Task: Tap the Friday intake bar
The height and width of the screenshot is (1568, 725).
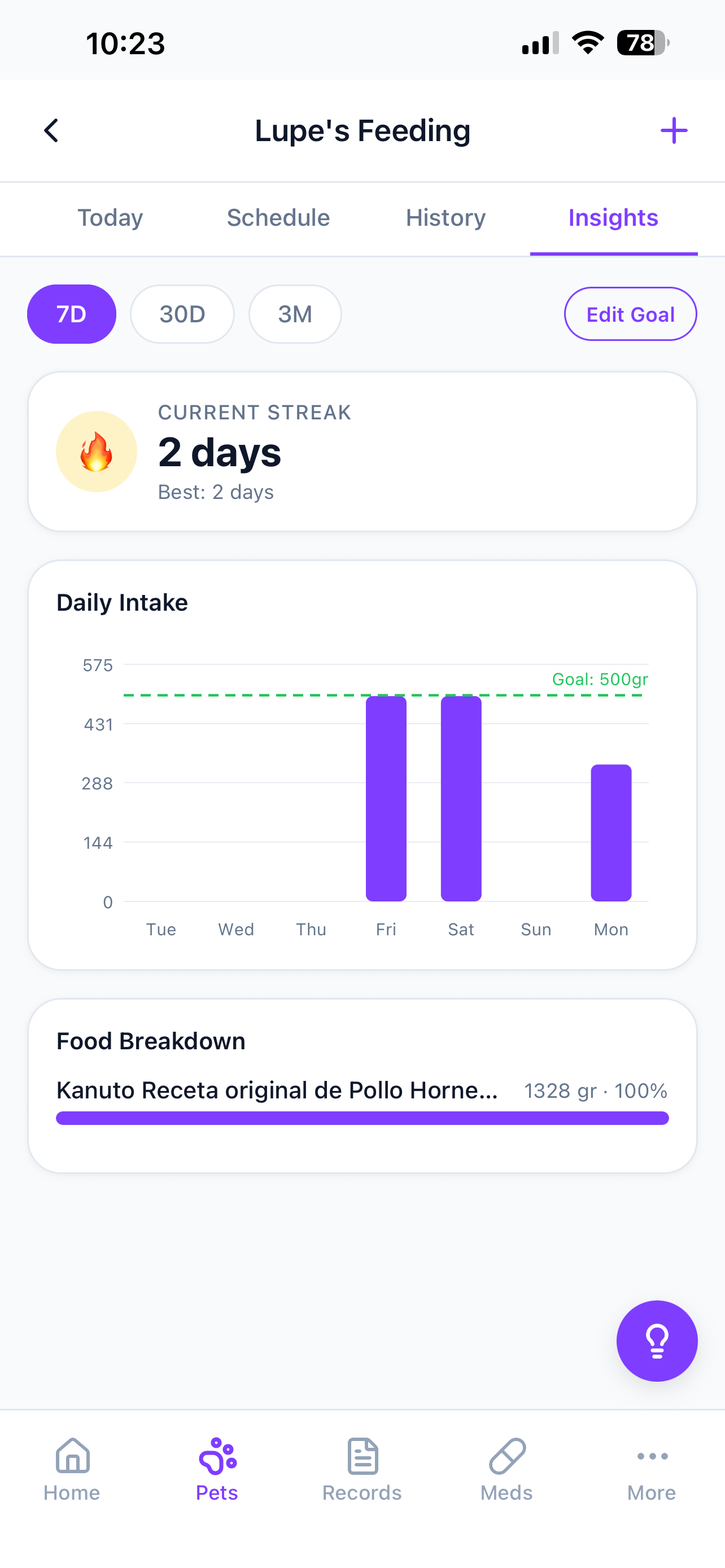Action: pyautogui.click(x=386, y=799)
